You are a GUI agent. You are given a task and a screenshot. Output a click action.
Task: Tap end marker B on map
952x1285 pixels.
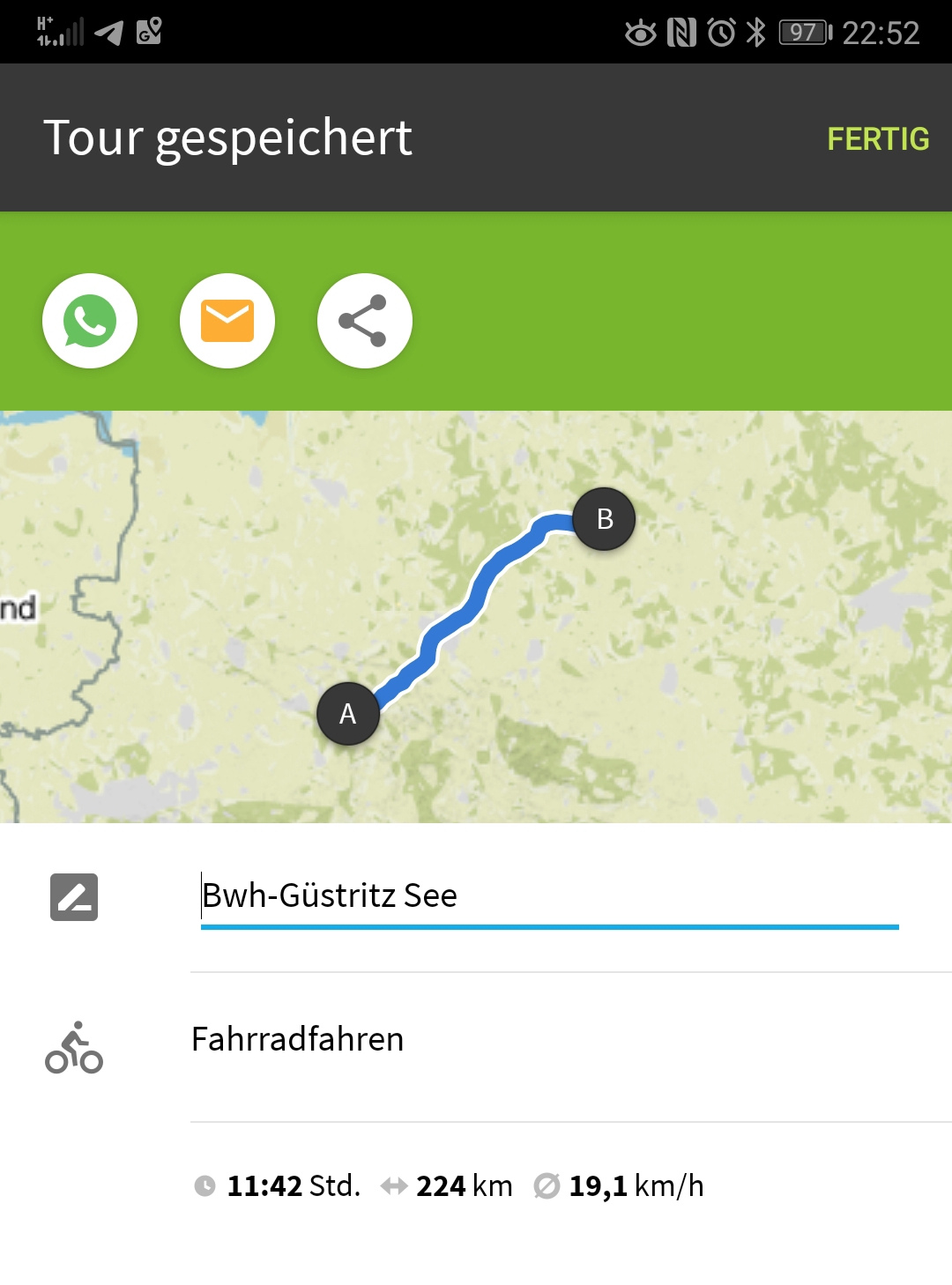point(604,519)
